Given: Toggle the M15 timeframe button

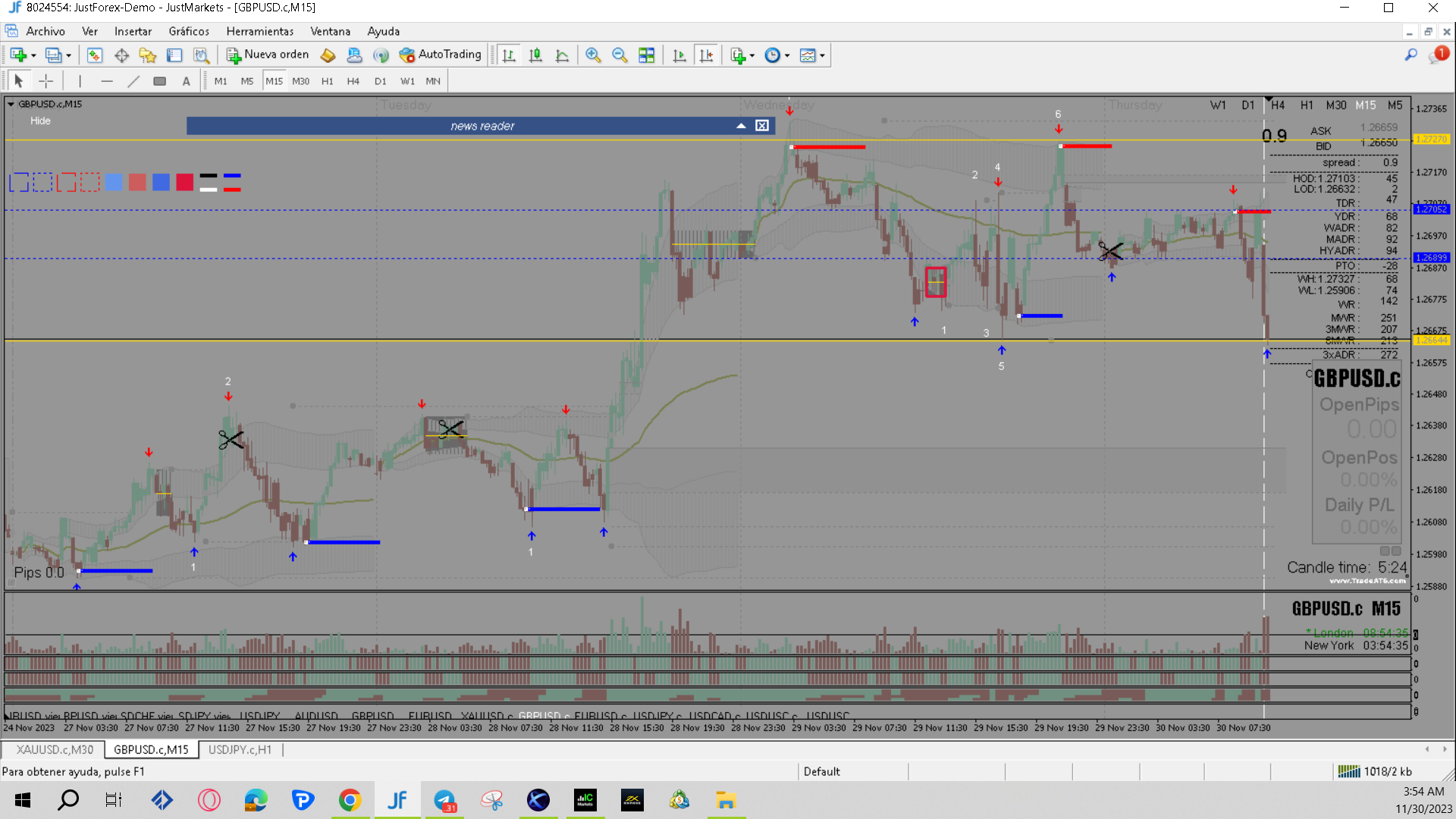Looking at the screenshot, I should coord(274,81).
